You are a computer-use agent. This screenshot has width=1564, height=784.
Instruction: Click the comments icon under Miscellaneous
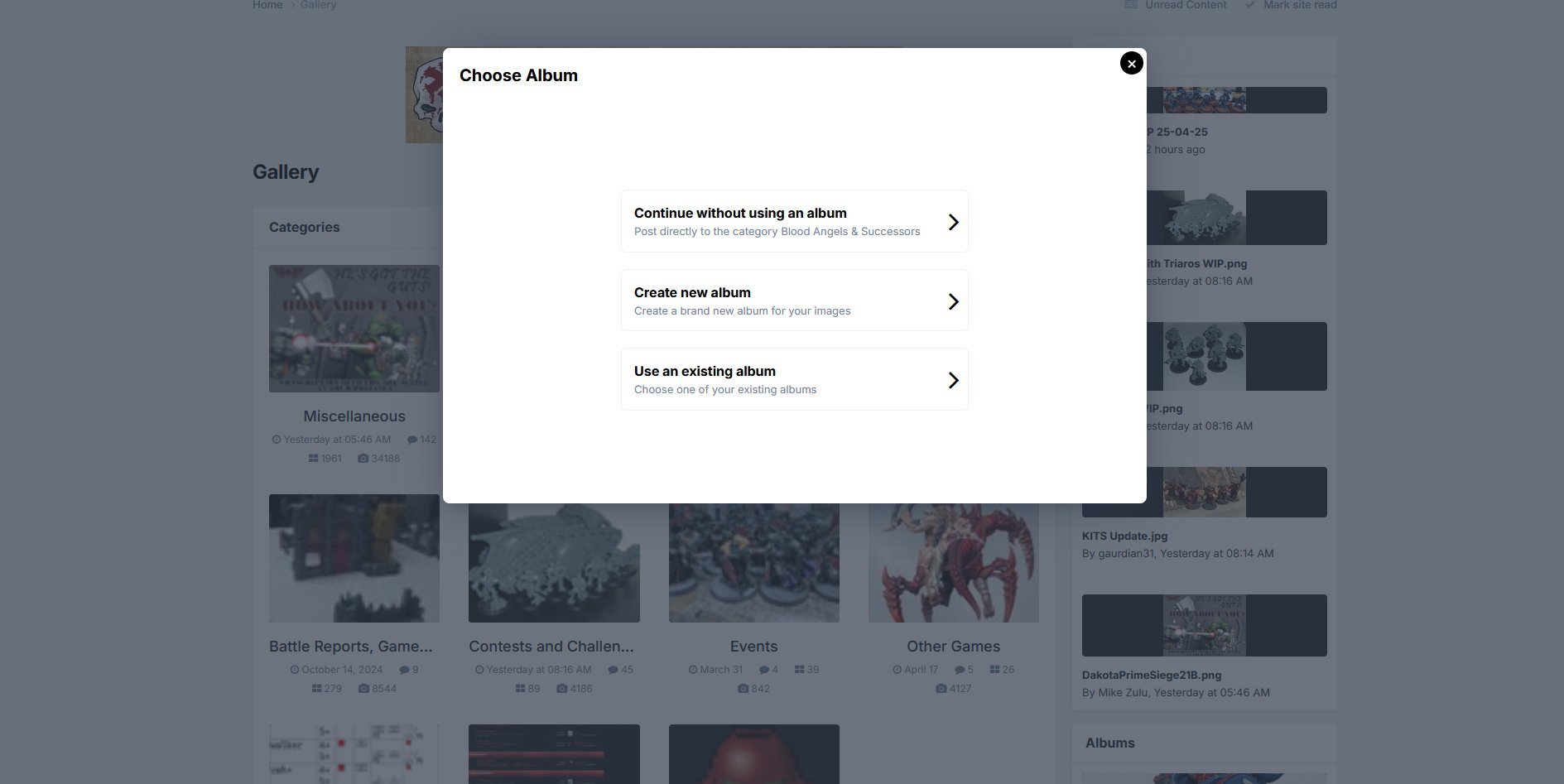point(412,440)
